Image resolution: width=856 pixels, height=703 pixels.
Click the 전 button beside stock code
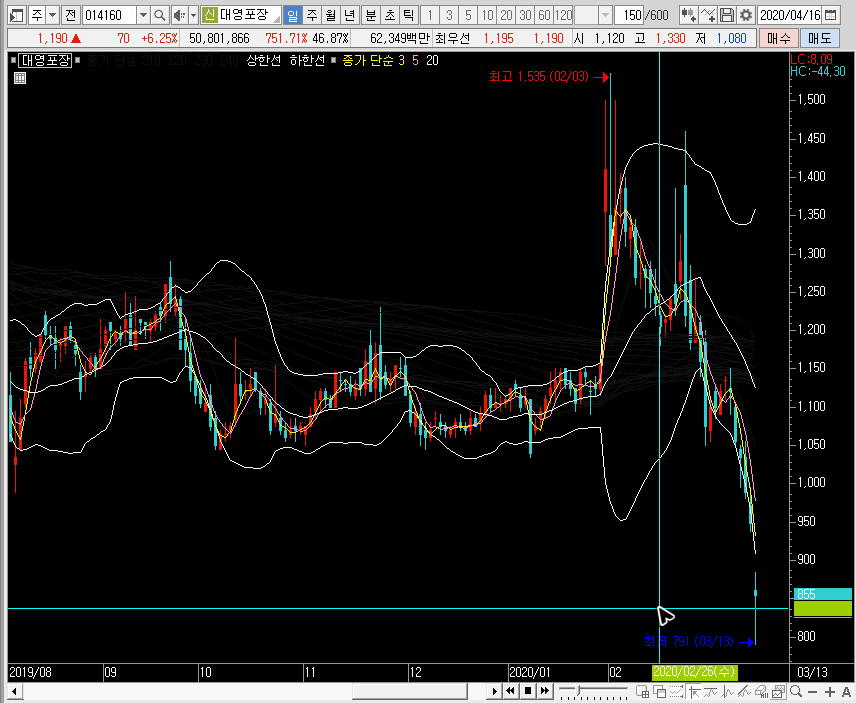click(x=70, y=15)
